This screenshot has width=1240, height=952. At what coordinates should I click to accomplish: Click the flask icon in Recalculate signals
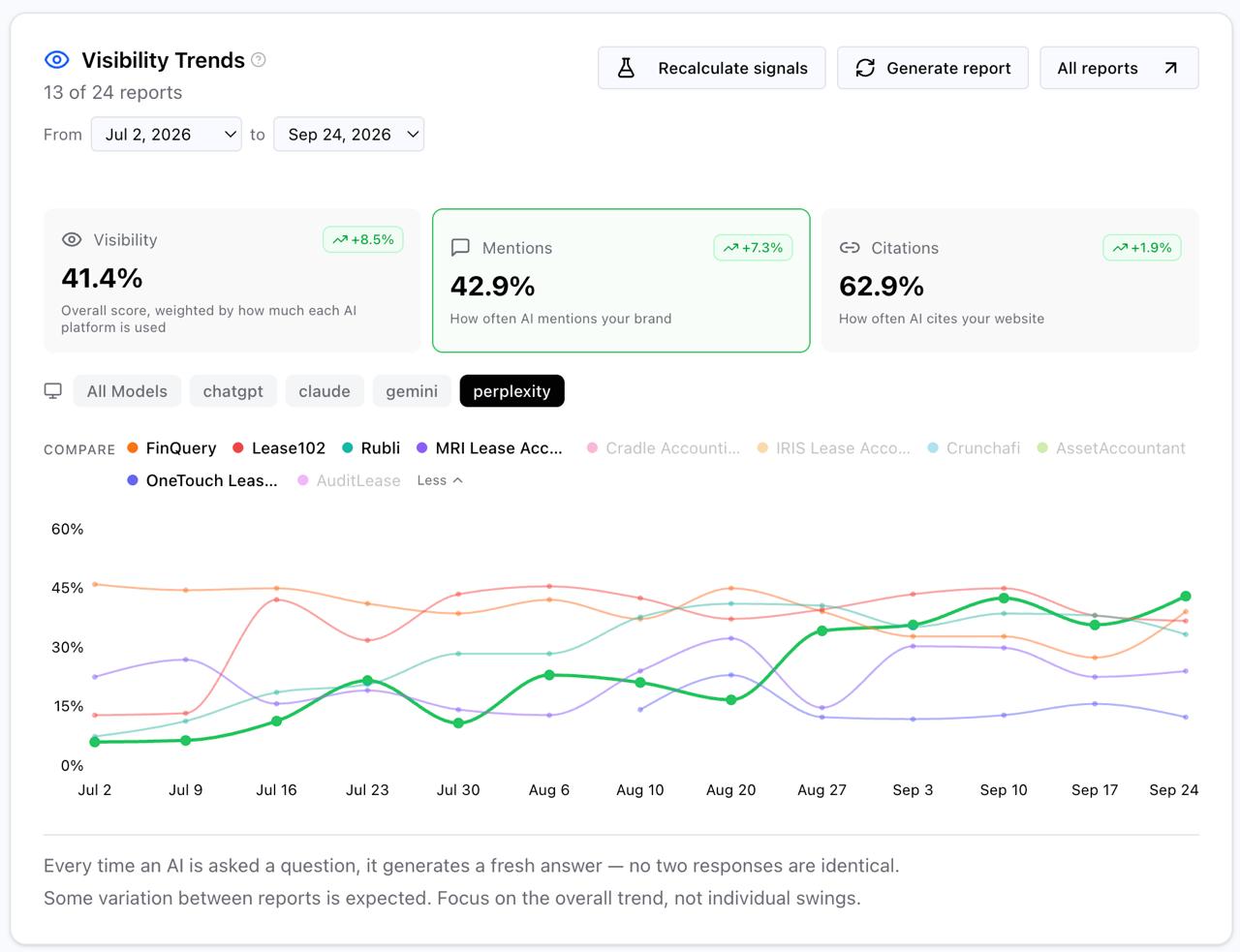[x=626, y=68]
